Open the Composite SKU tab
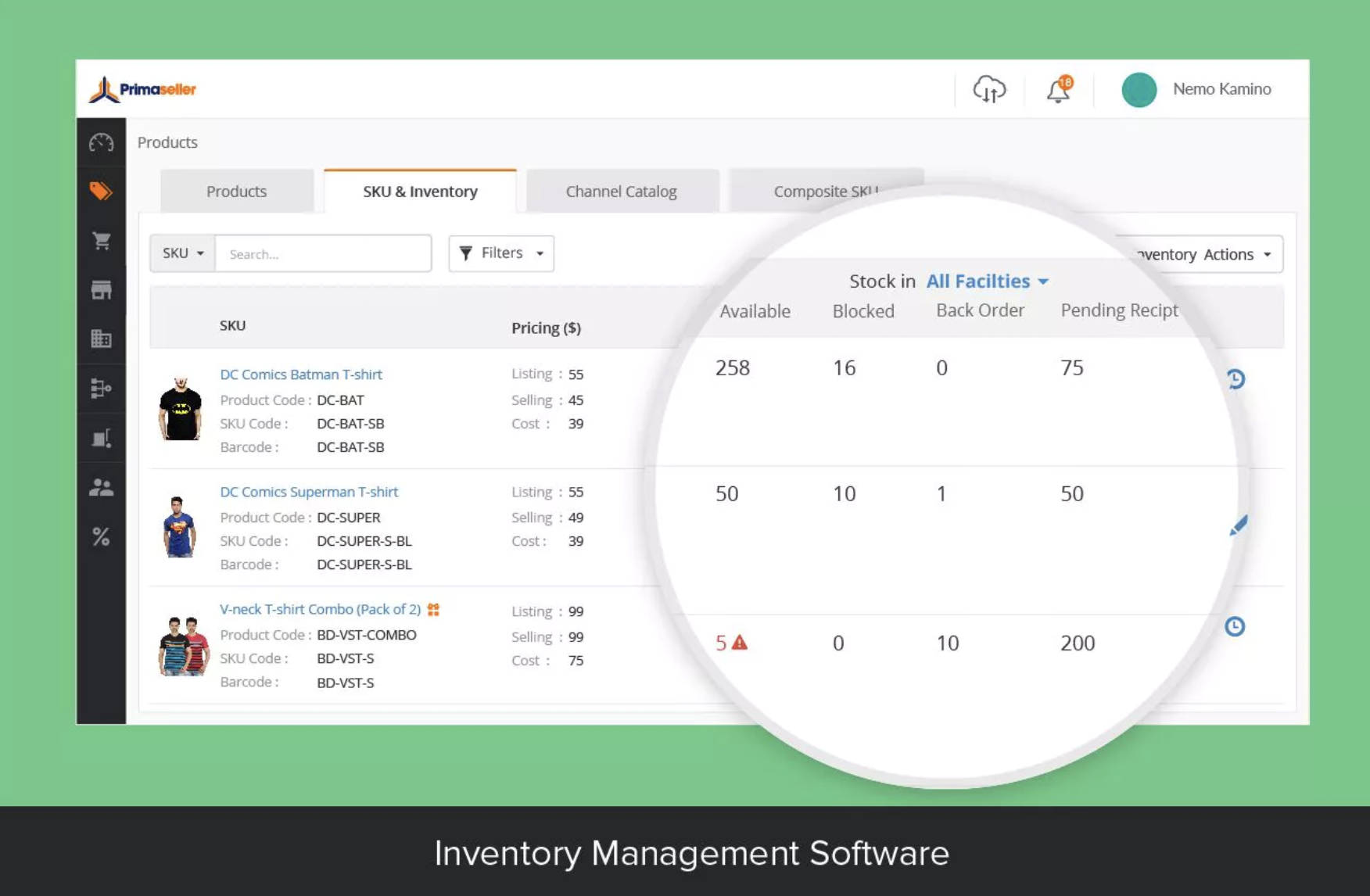Screen dimensions: 1370x896 pyautogui.click(x=826, y=192)
